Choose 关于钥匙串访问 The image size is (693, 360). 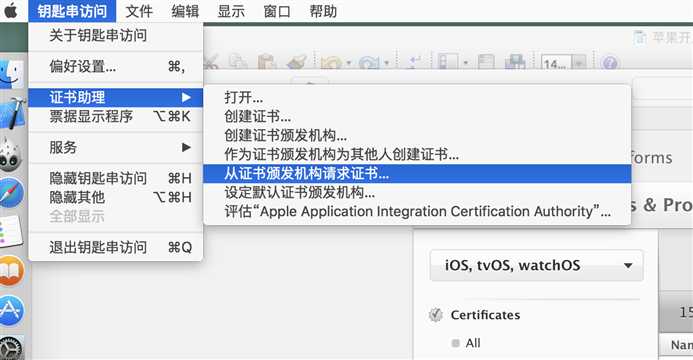116,35
